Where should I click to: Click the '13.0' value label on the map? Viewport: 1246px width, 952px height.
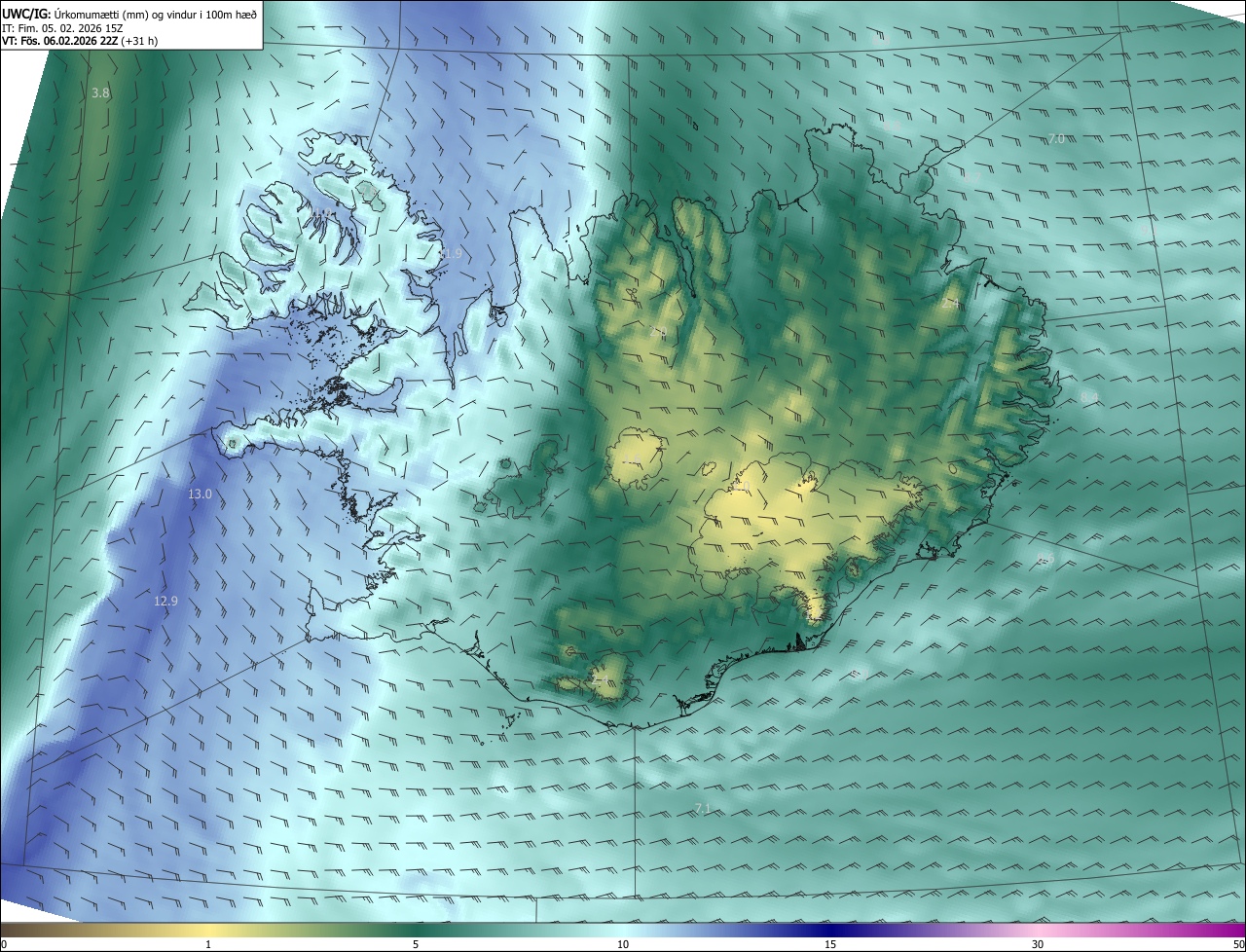(x=200, y=494)
